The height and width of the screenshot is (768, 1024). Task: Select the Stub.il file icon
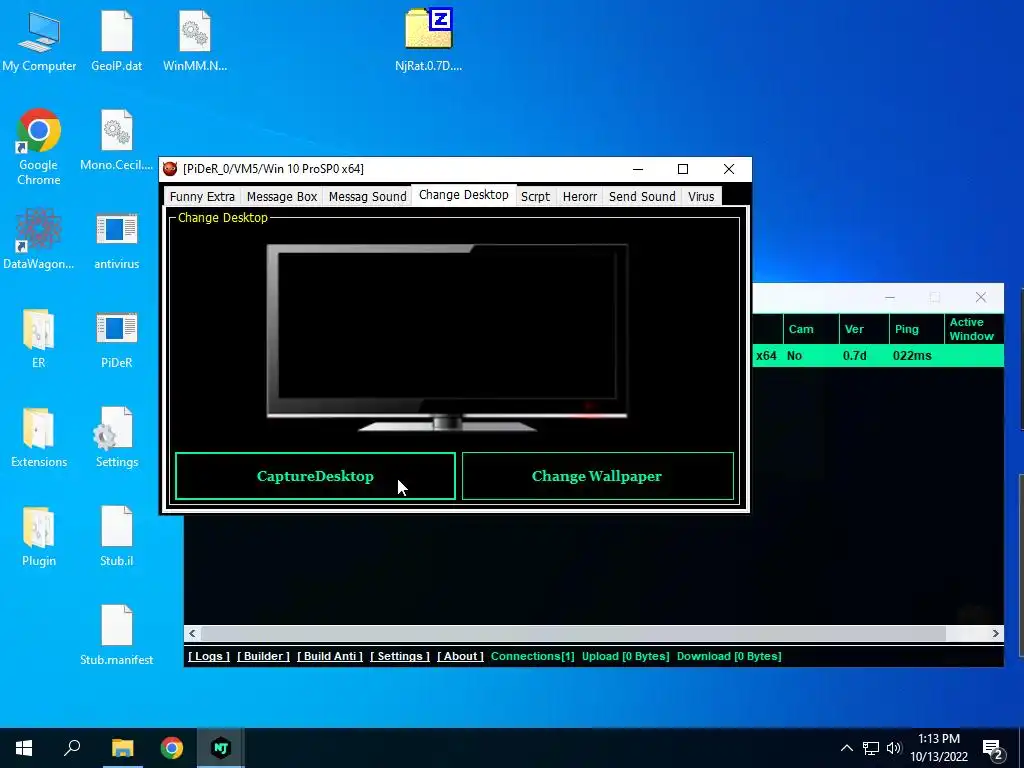[117, 537]
